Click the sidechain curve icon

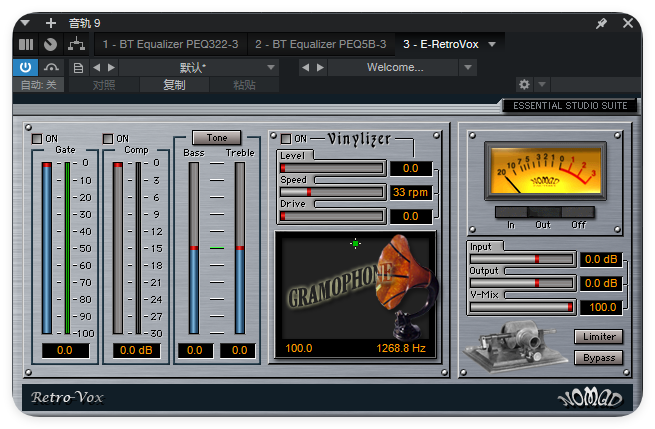(x=51, y=67)
